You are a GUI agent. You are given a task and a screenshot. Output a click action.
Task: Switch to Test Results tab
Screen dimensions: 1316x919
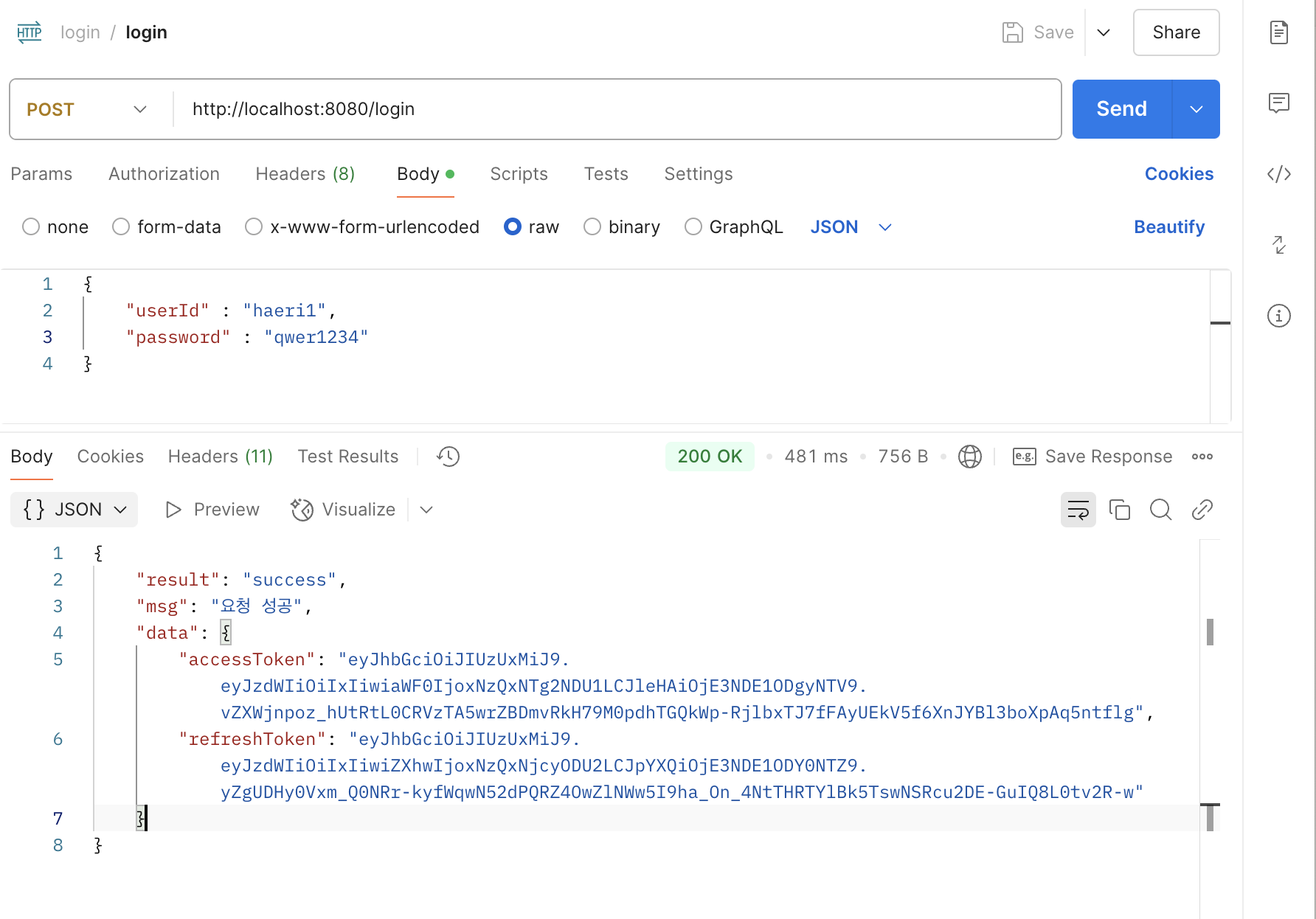pyautogui.click(x=348, y=457)
